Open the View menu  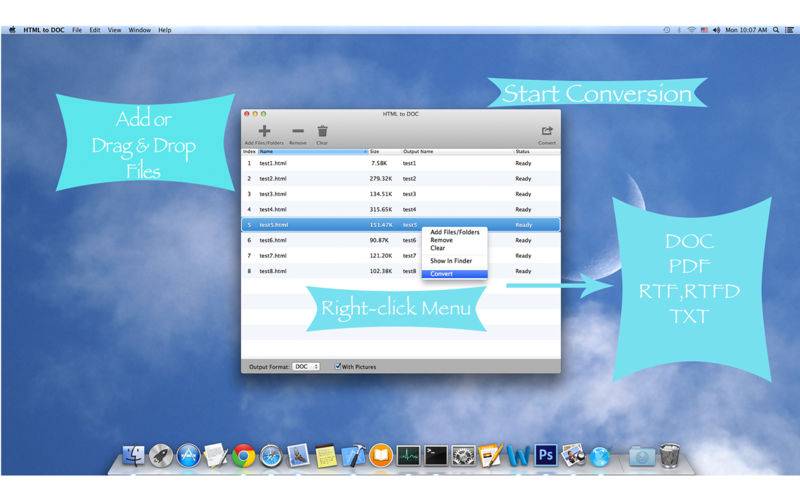114,30
